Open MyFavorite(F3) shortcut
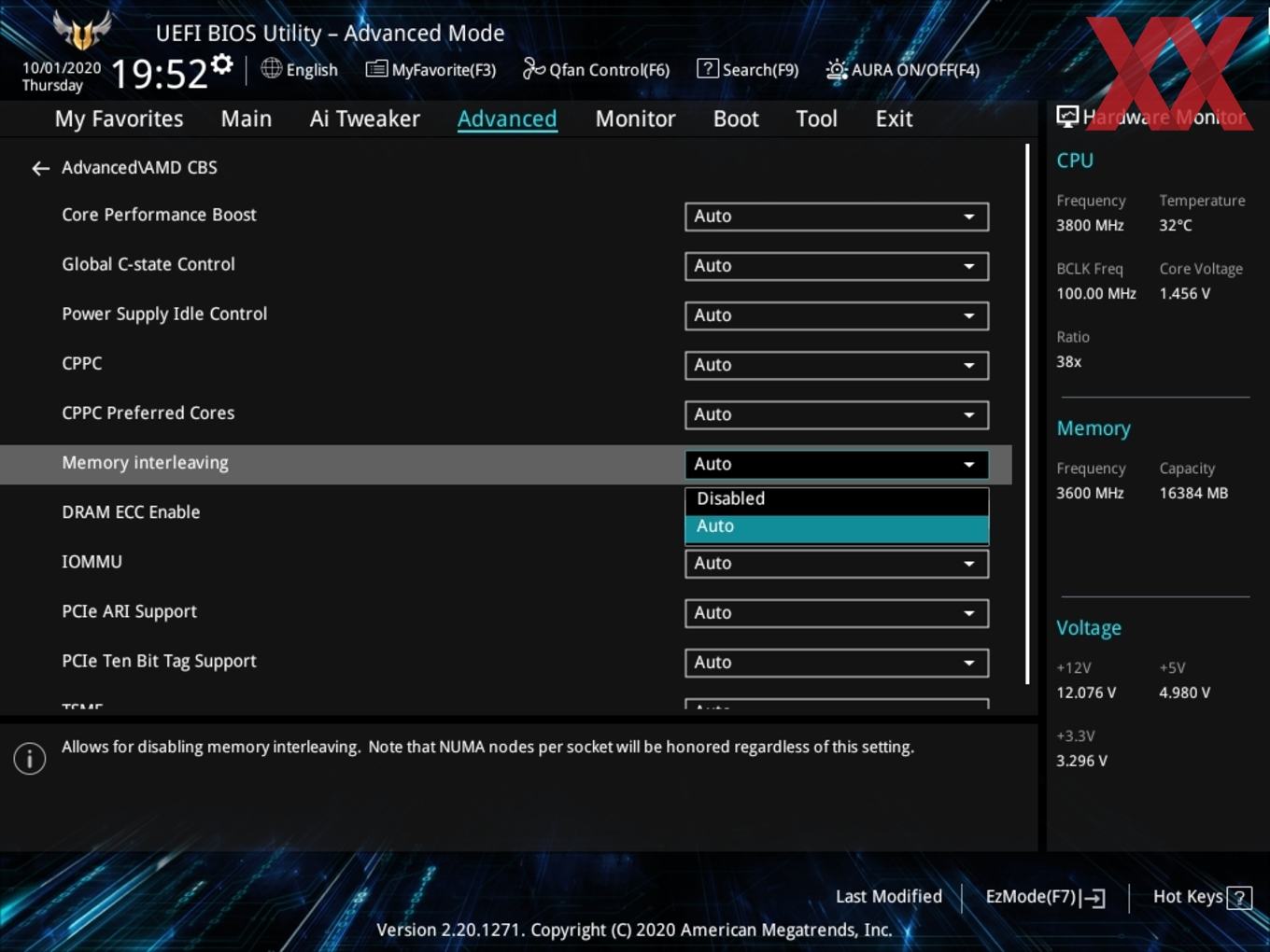Viewport: 1270px width, 952px height. [444, 70]
